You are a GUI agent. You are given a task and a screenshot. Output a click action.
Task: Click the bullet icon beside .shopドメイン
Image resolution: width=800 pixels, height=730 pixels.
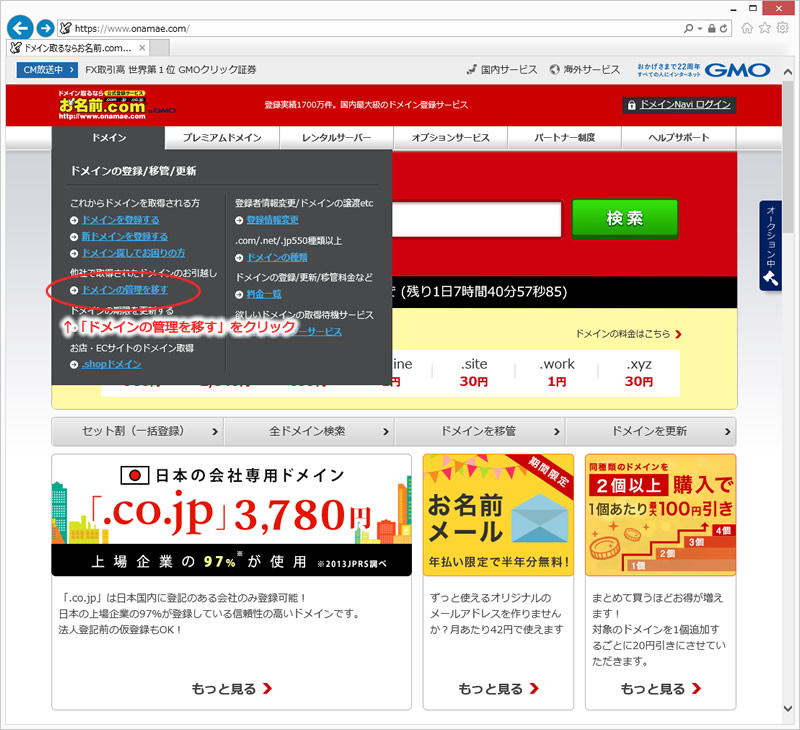74,365
